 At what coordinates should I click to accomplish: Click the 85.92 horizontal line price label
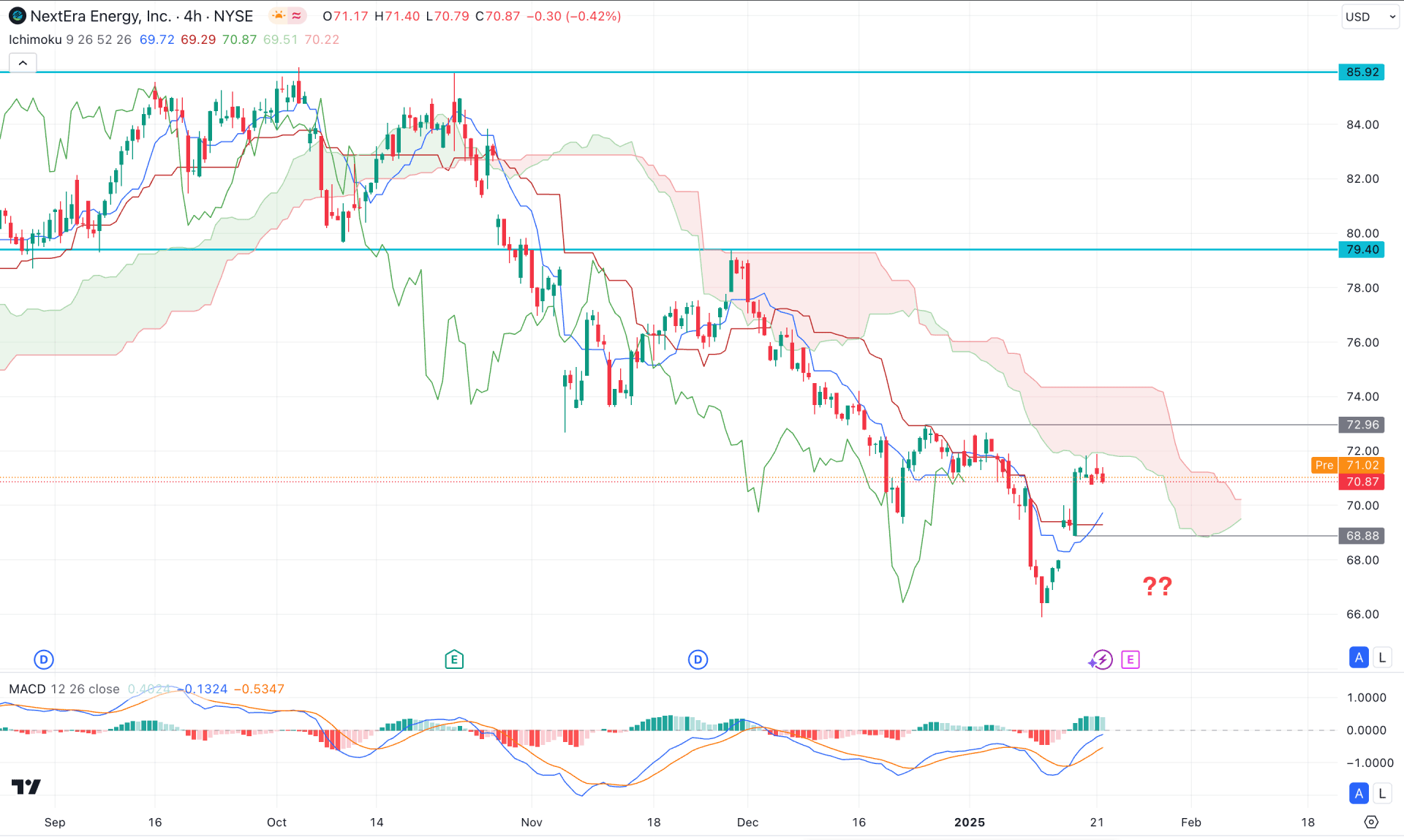coord(1362,72)
